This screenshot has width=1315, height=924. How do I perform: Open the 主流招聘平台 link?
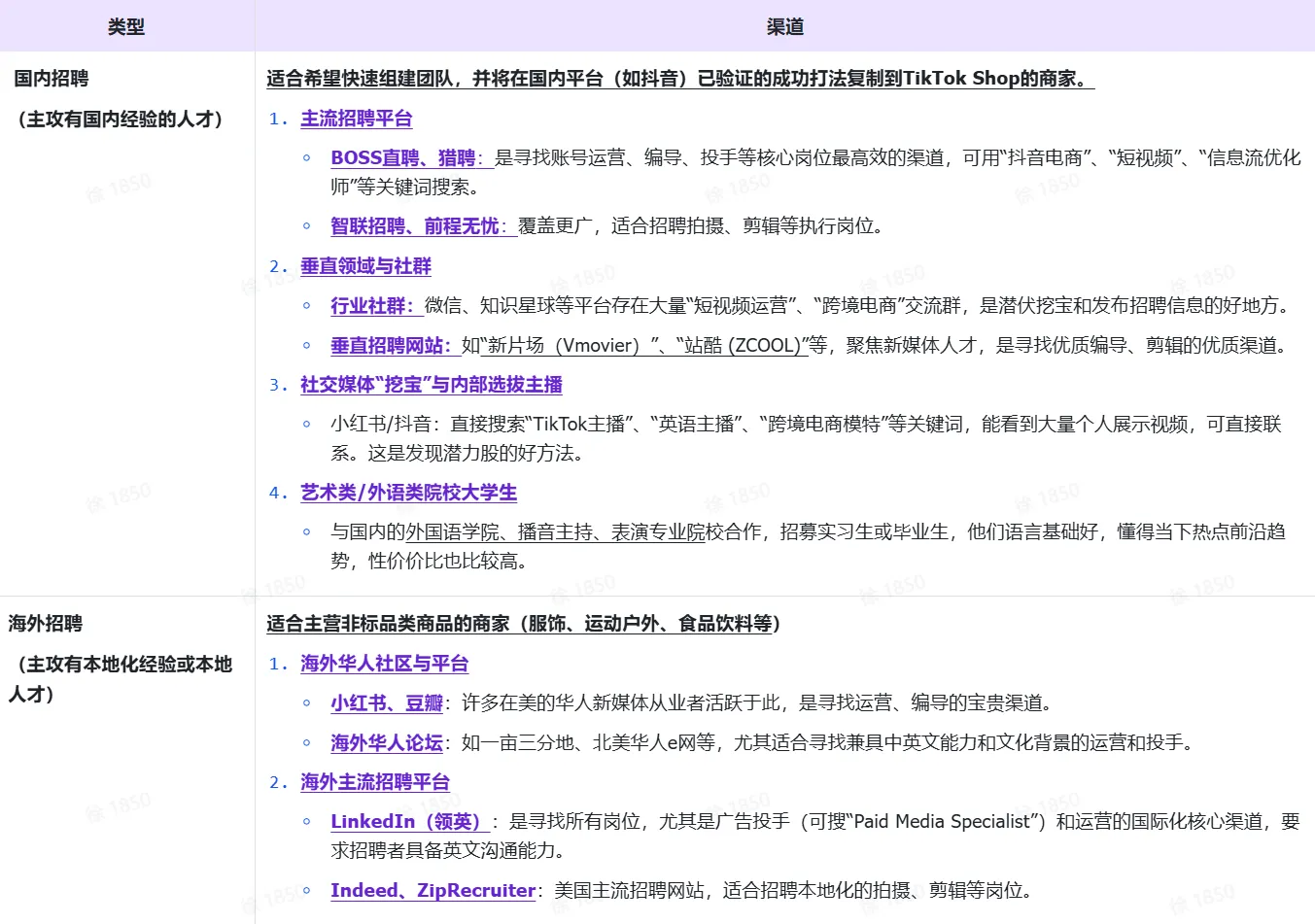click(x=356, y=119)
